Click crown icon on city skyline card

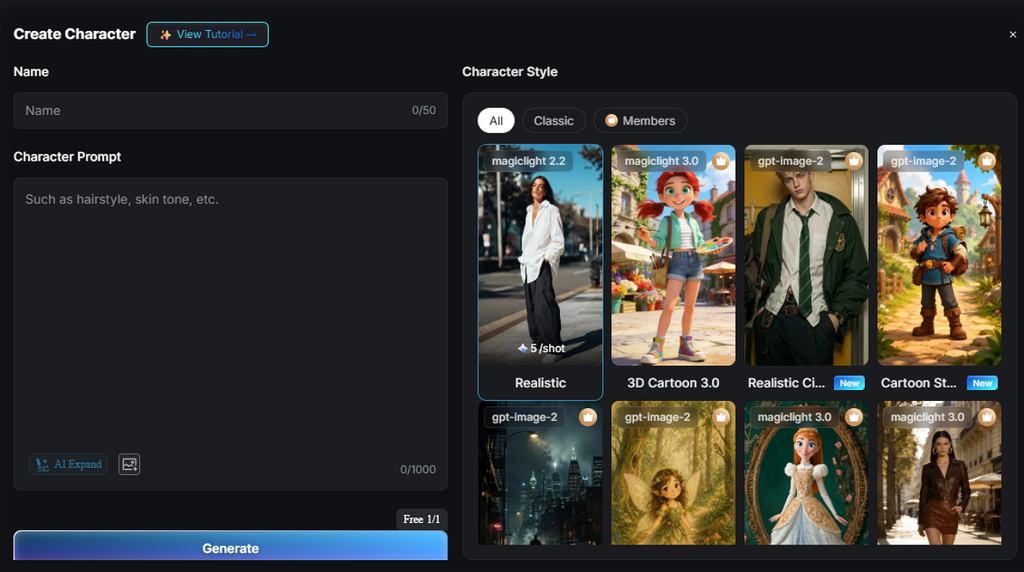coord(588,417)
